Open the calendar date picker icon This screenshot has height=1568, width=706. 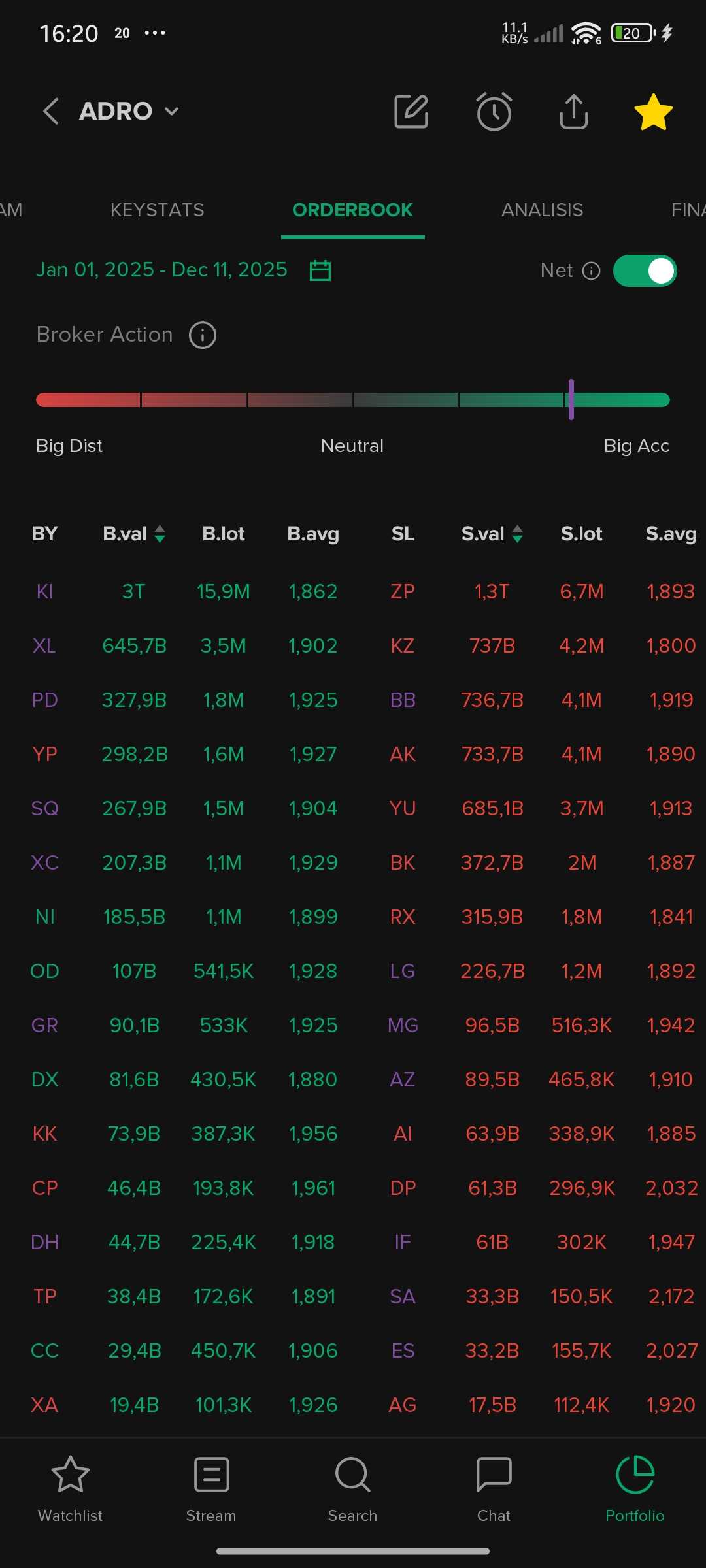click(320, 270)
